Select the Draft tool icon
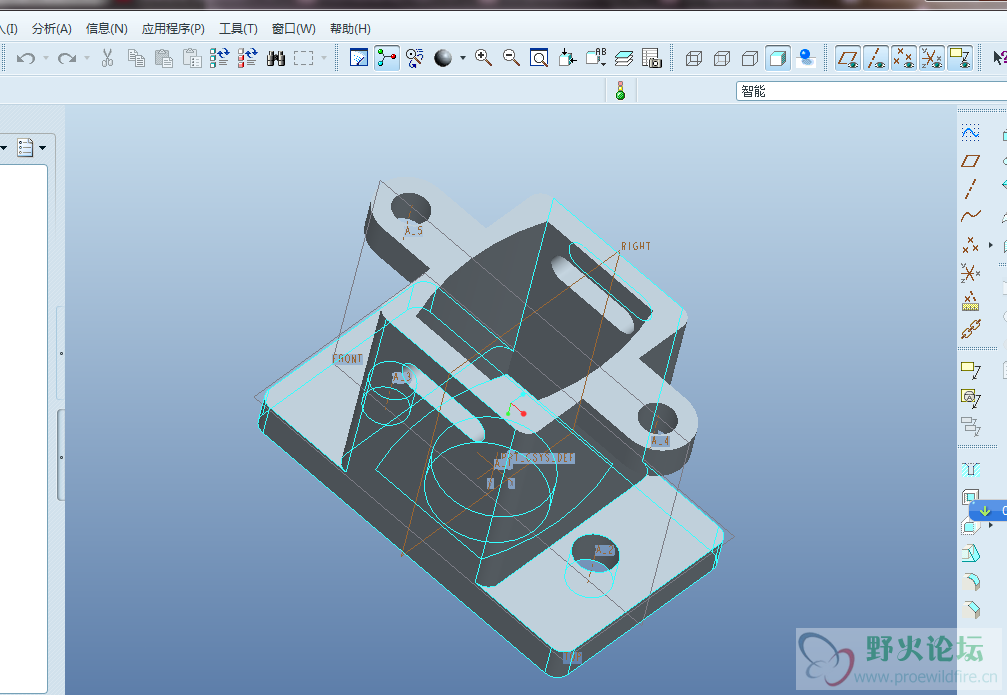This screenshot has width=1007, height=695. [970, 553]
